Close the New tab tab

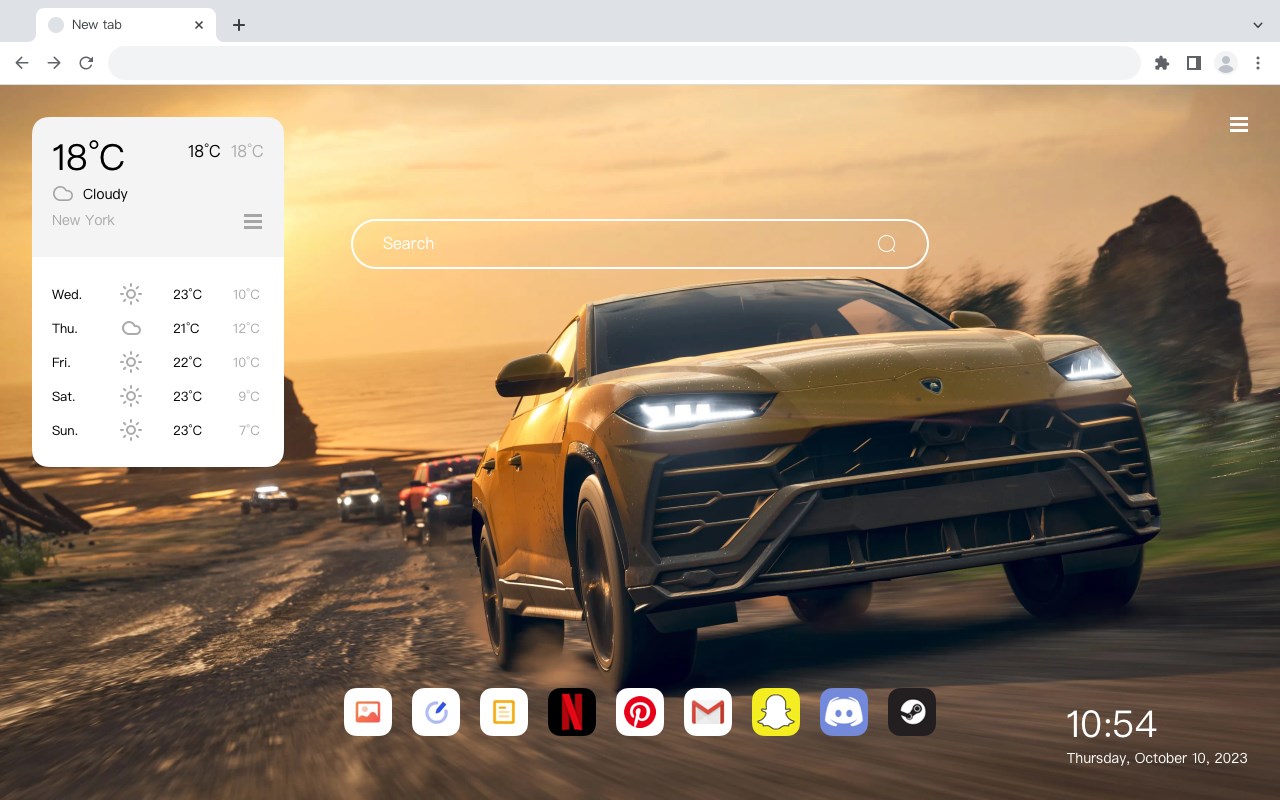(199, 25)
